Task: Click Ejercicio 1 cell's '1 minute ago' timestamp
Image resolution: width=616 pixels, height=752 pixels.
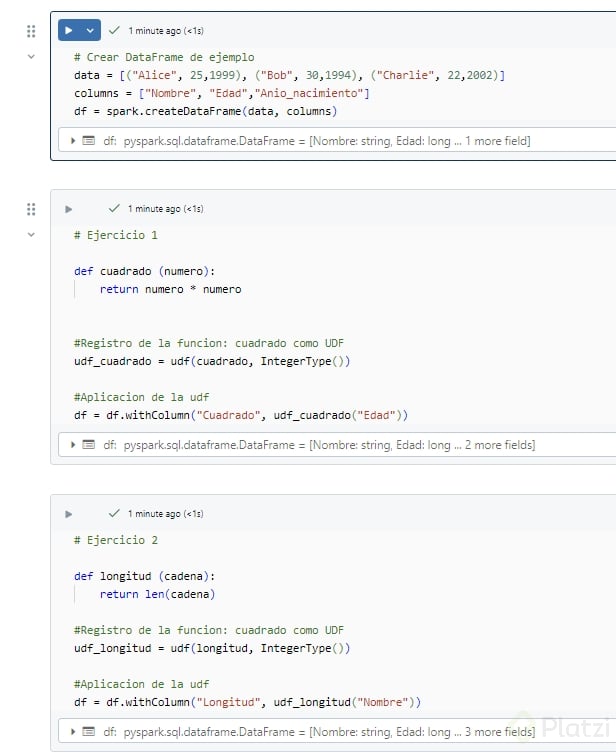Action: pos(167,209)
